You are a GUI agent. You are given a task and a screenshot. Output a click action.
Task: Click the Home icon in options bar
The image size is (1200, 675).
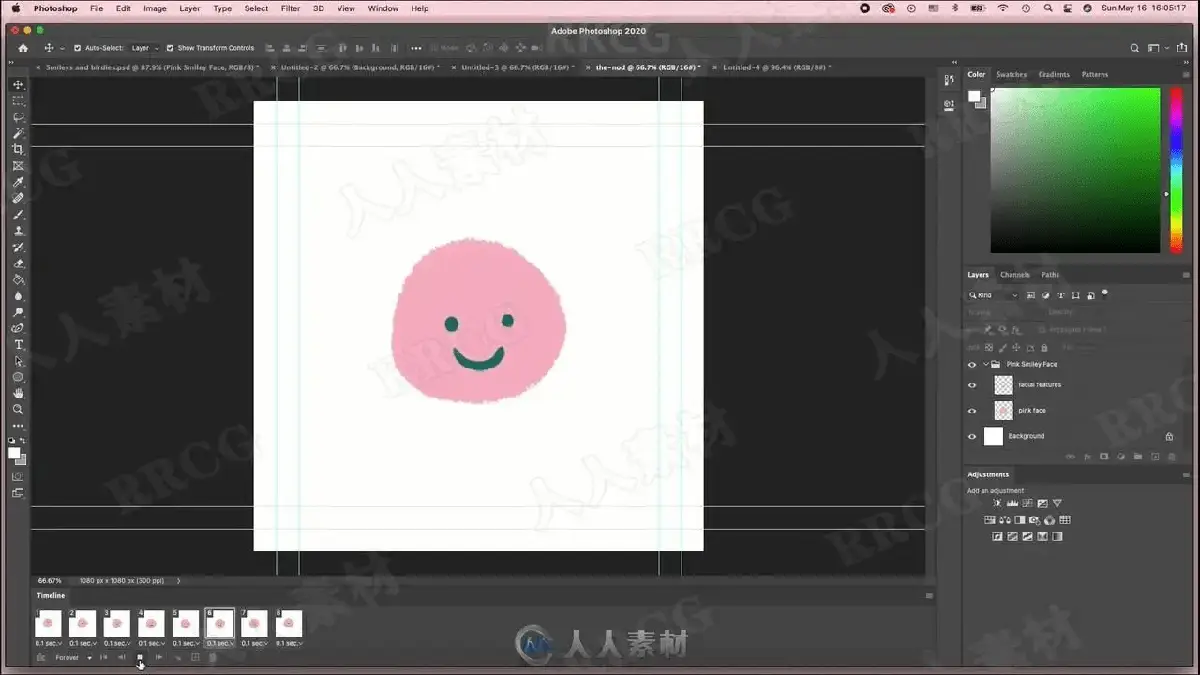[23, 48]
